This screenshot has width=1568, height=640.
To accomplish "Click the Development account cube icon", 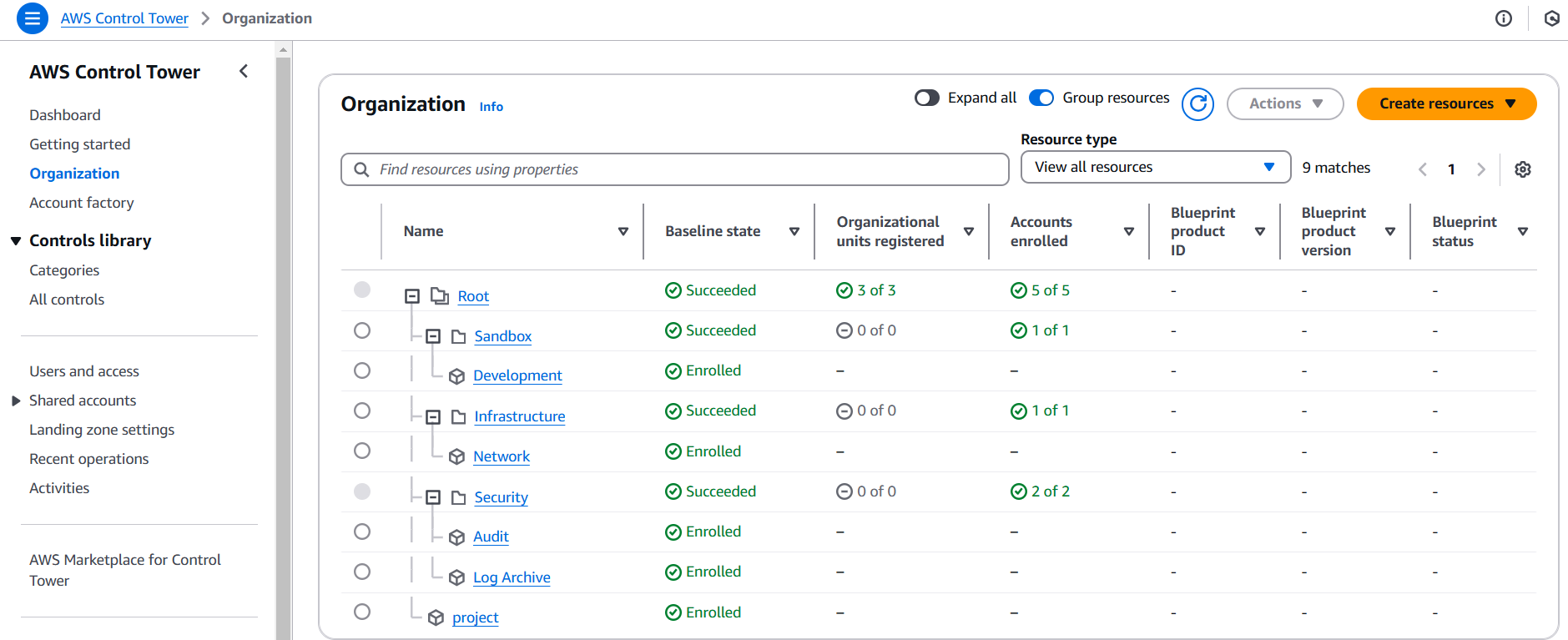I will pos(456,376).
